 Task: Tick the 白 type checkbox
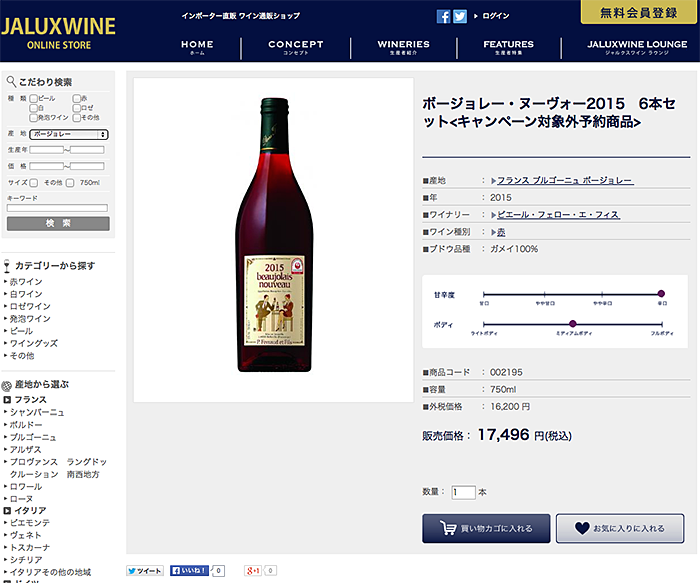(x=33, y=108)
